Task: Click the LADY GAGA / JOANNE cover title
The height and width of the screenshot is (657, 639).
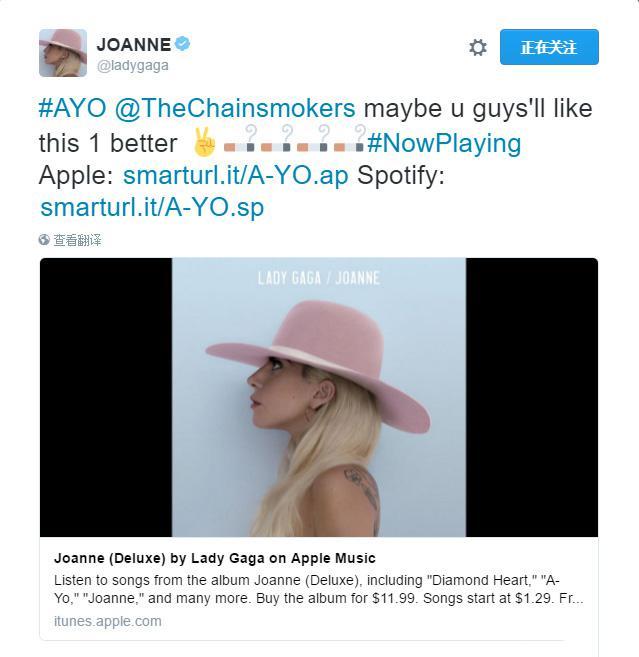Action: click(x=319, y=278)
